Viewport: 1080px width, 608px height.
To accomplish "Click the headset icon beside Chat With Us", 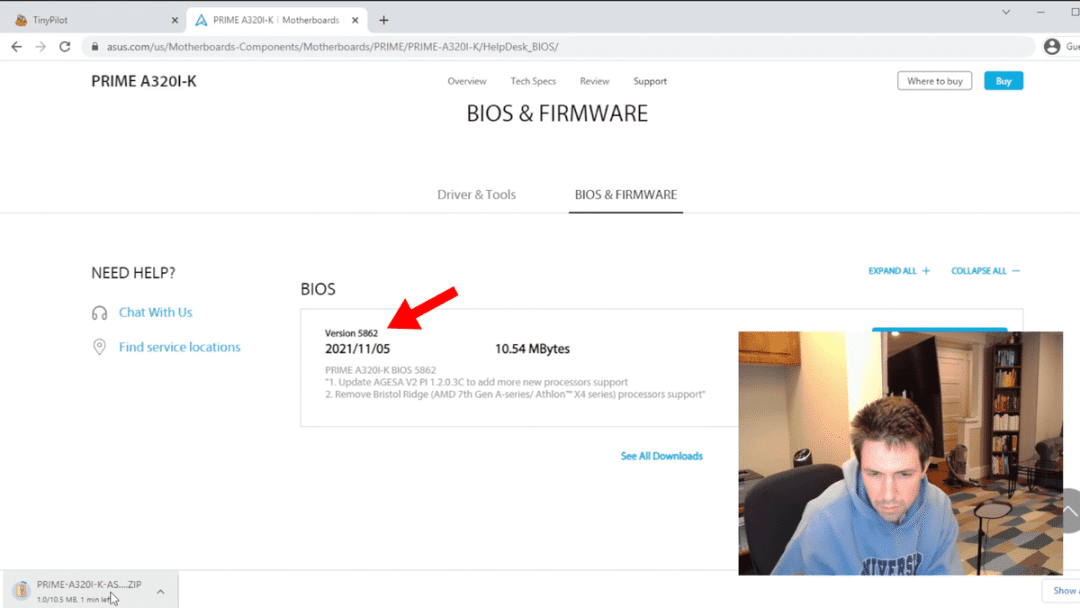I will point(99,313).
